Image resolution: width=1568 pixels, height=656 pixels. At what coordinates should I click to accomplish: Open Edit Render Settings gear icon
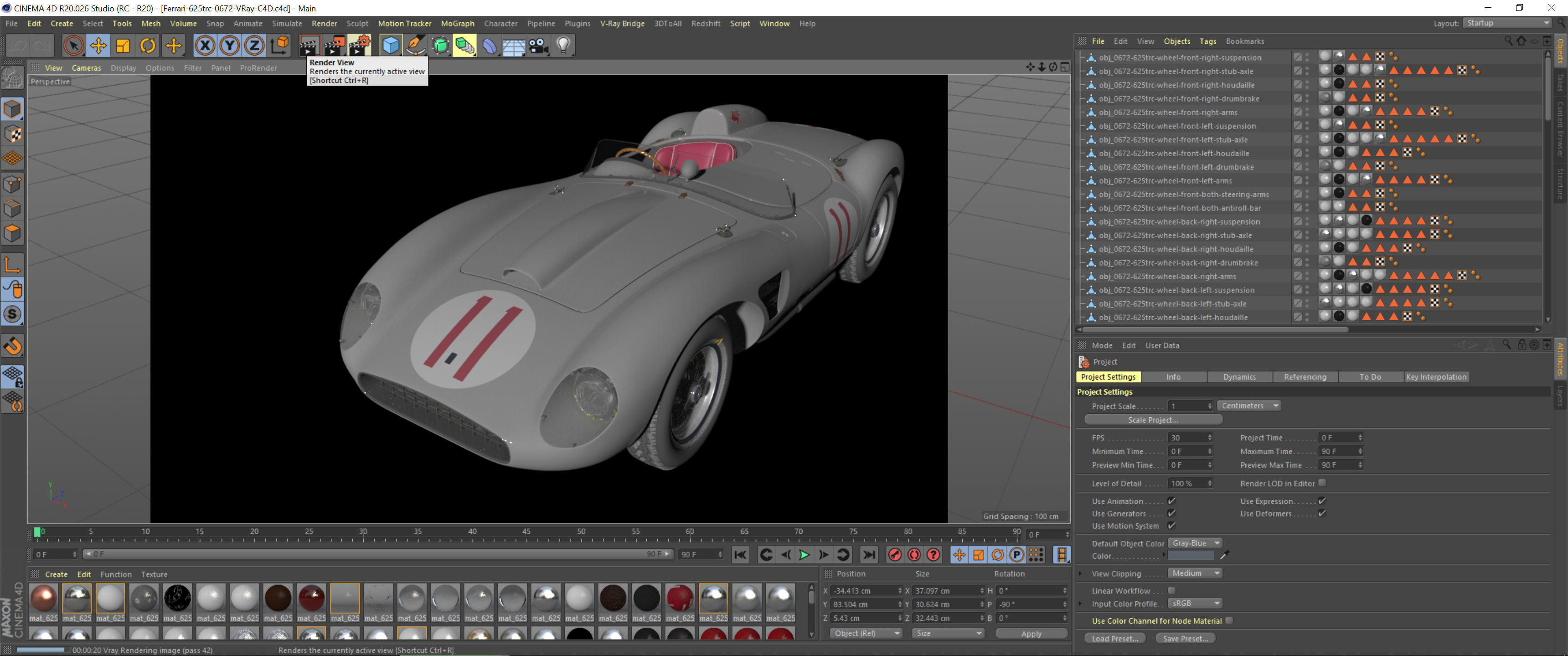tap(360, 46)
